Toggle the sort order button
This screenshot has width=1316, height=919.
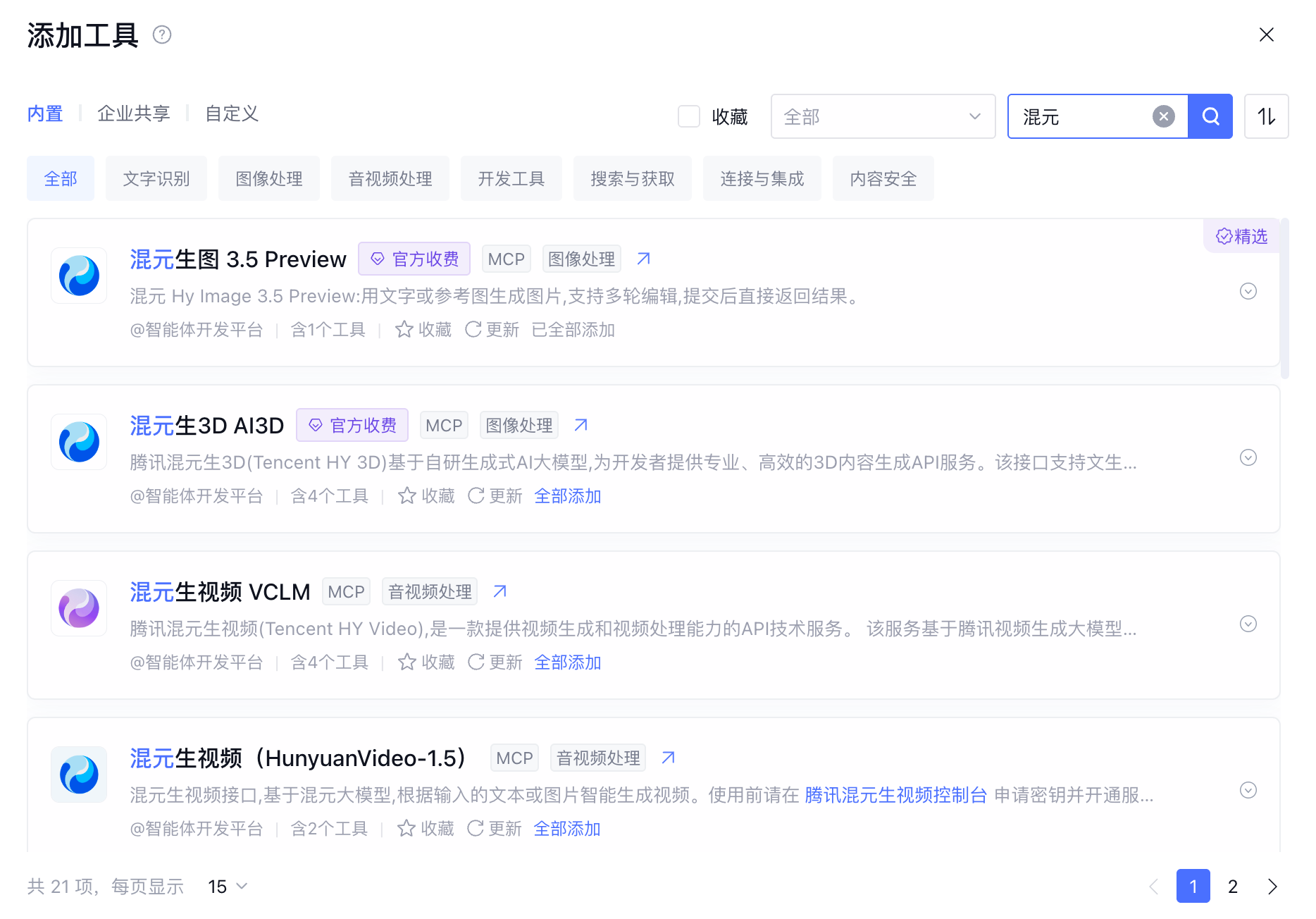click(x=1266, y=116)
